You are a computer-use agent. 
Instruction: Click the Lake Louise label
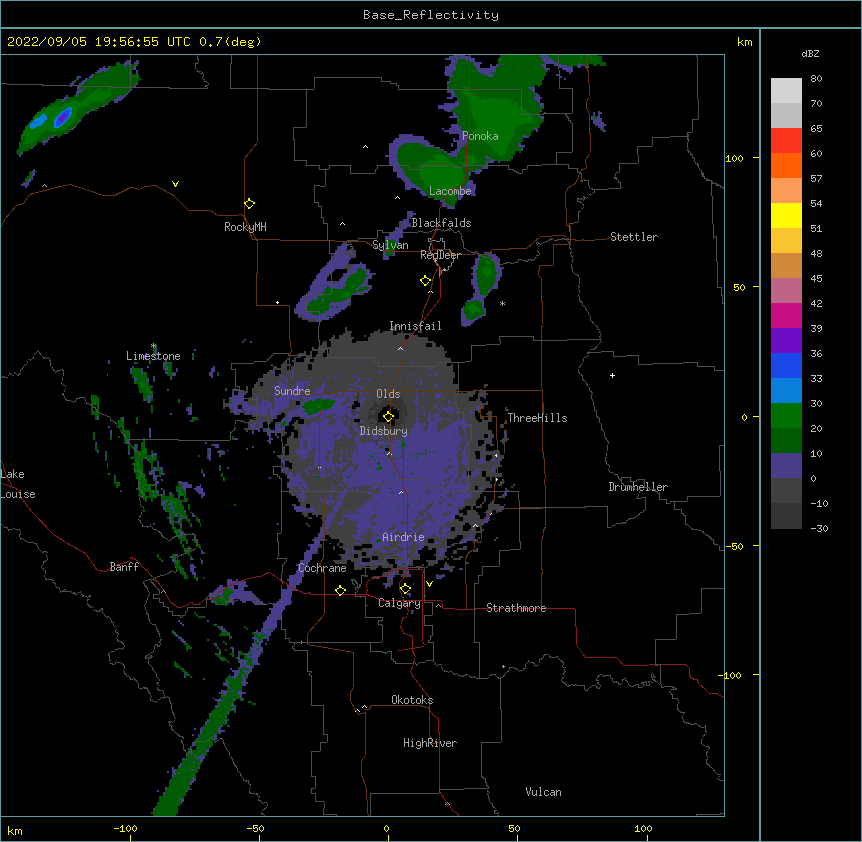point(18,484)
